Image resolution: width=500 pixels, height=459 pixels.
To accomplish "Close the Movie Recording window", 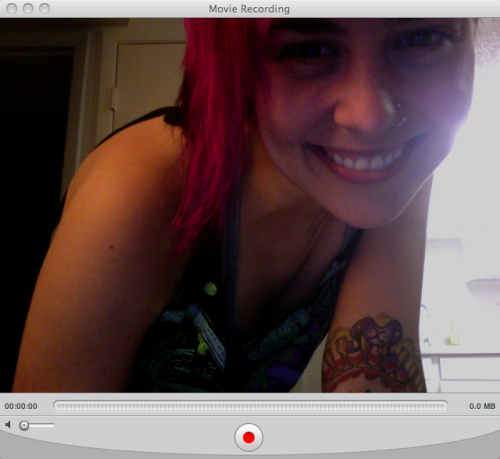I will (12, 8).
